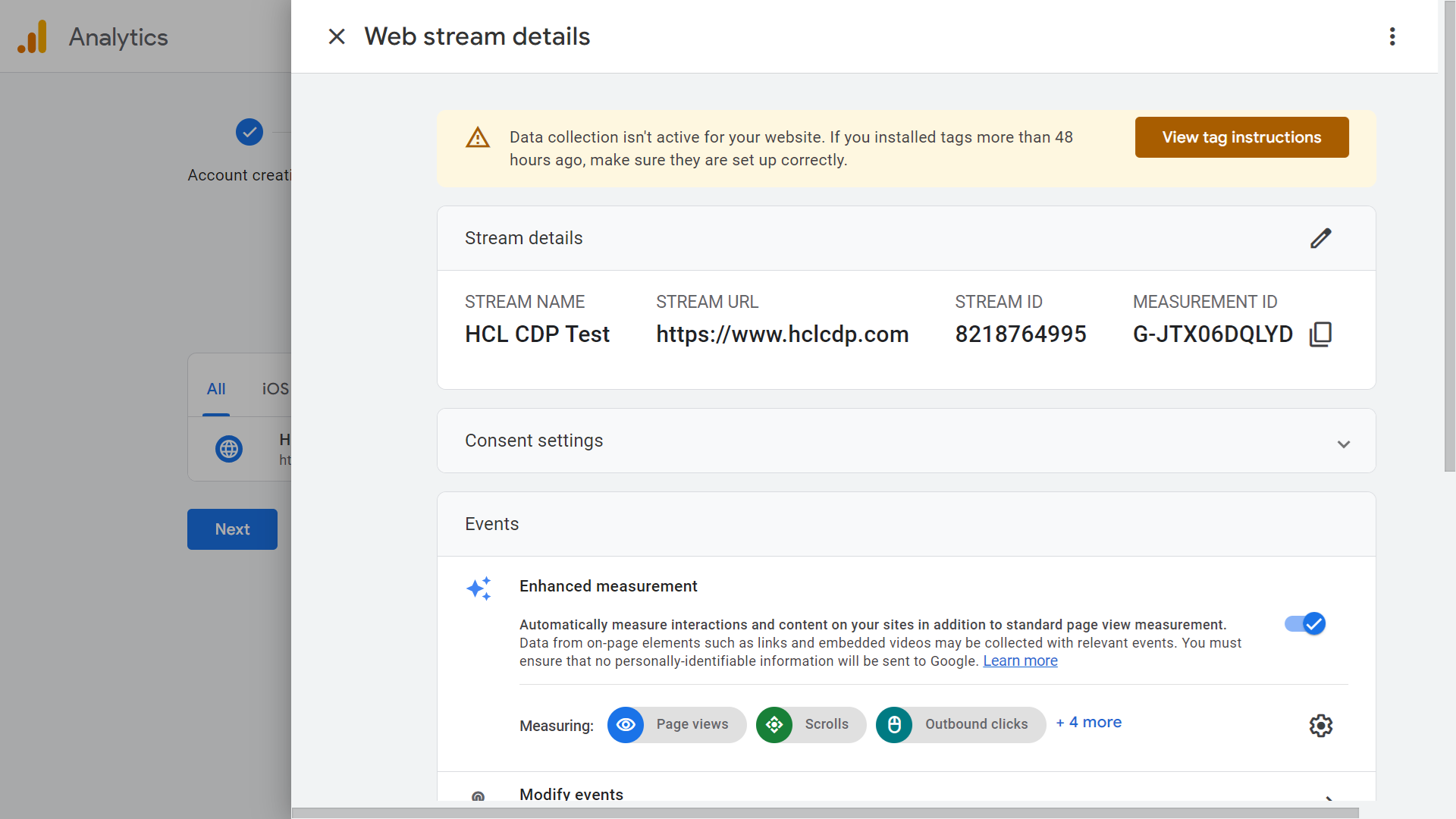
Task: Select the All platforms tab
Action: pos(216,389)
